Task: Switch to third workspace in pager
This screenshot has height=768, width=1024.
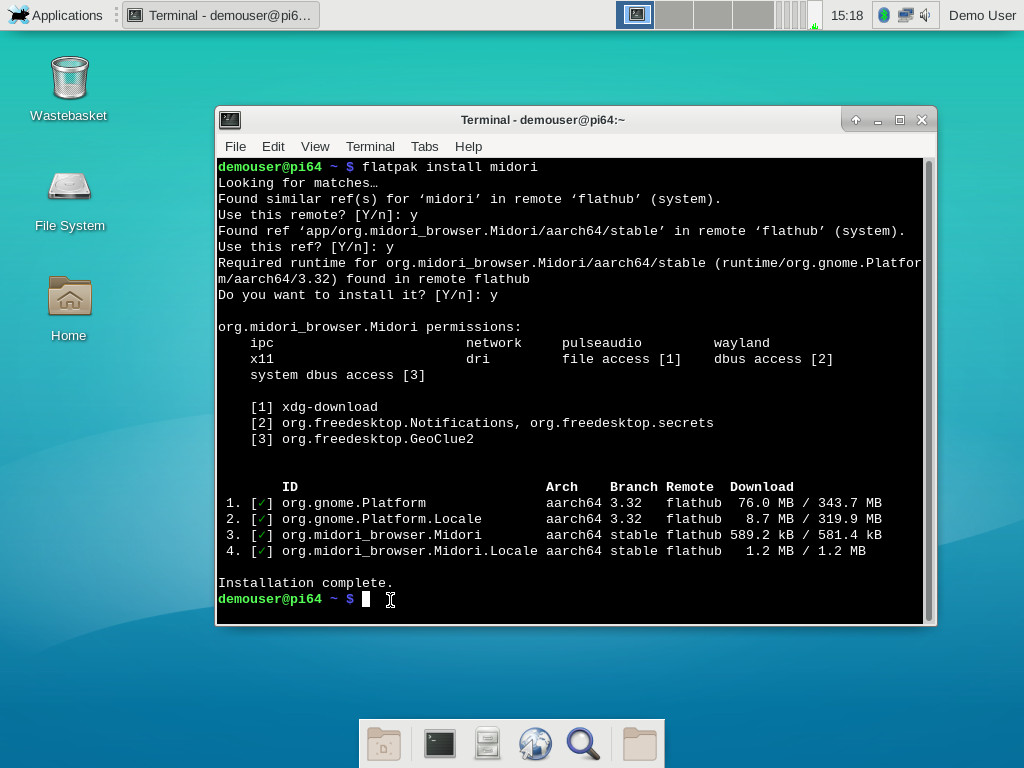Action: (712, 15)
